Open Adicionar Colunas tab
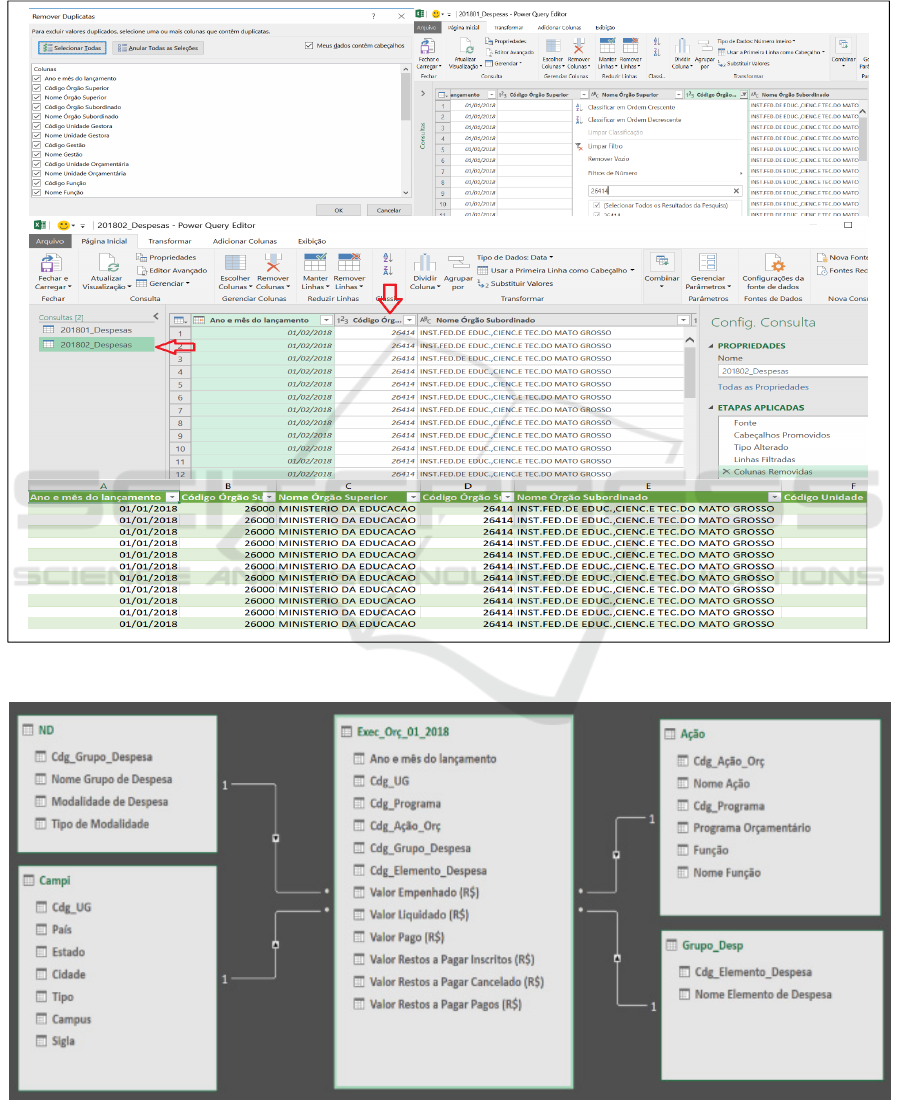Screen dimensions: 901x1100 [x=245, y=241]
